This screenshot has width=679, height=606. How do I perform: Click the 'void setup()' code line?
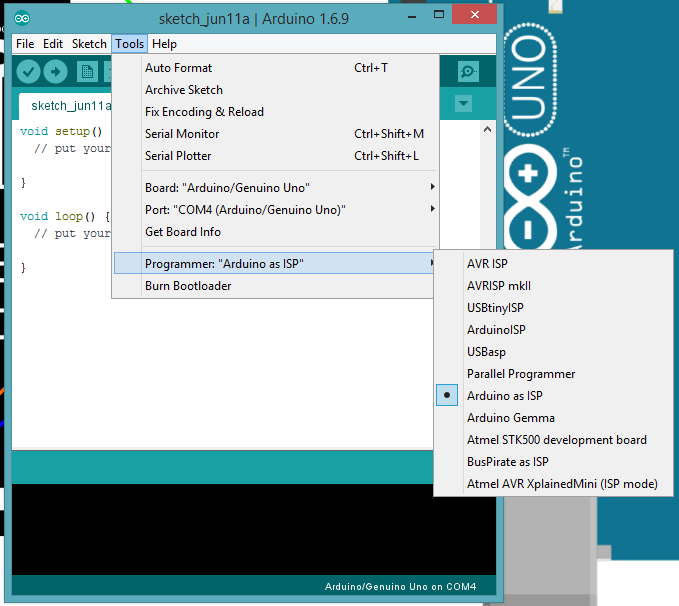tap(61, 131)
